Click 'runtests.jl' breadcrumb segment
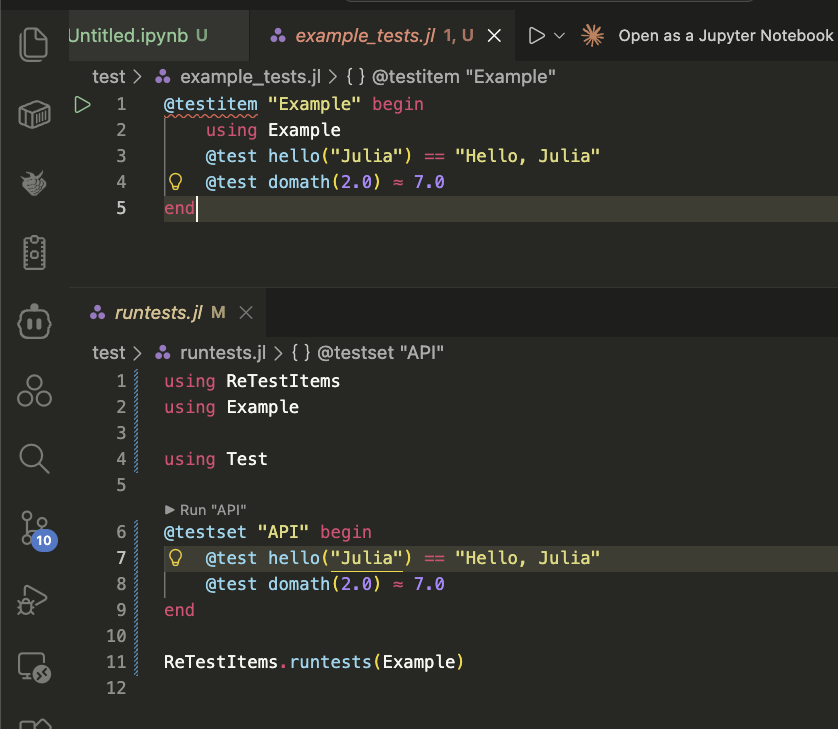 [x=223, y=353]
